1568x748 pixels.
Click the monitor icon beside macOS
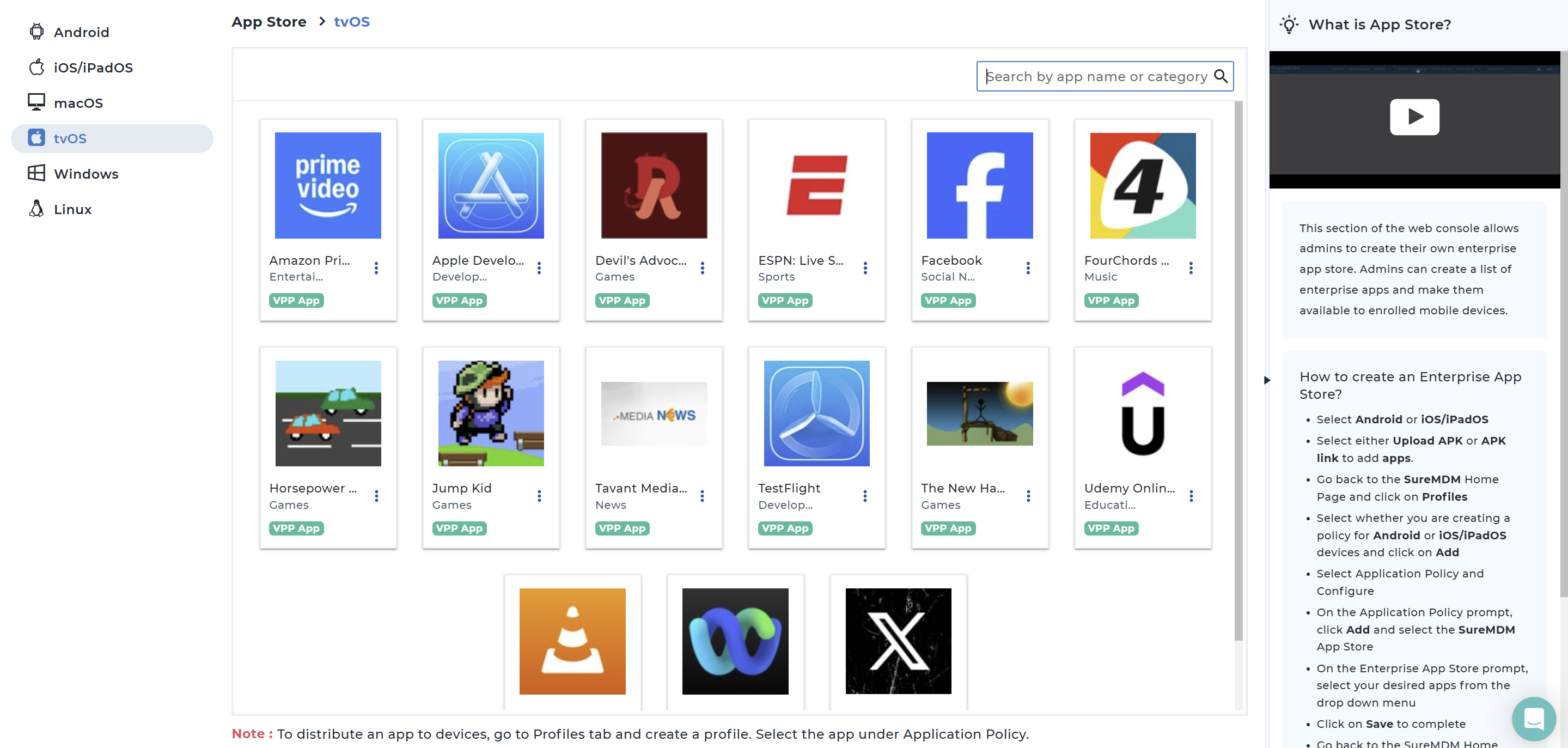[36, 102]
